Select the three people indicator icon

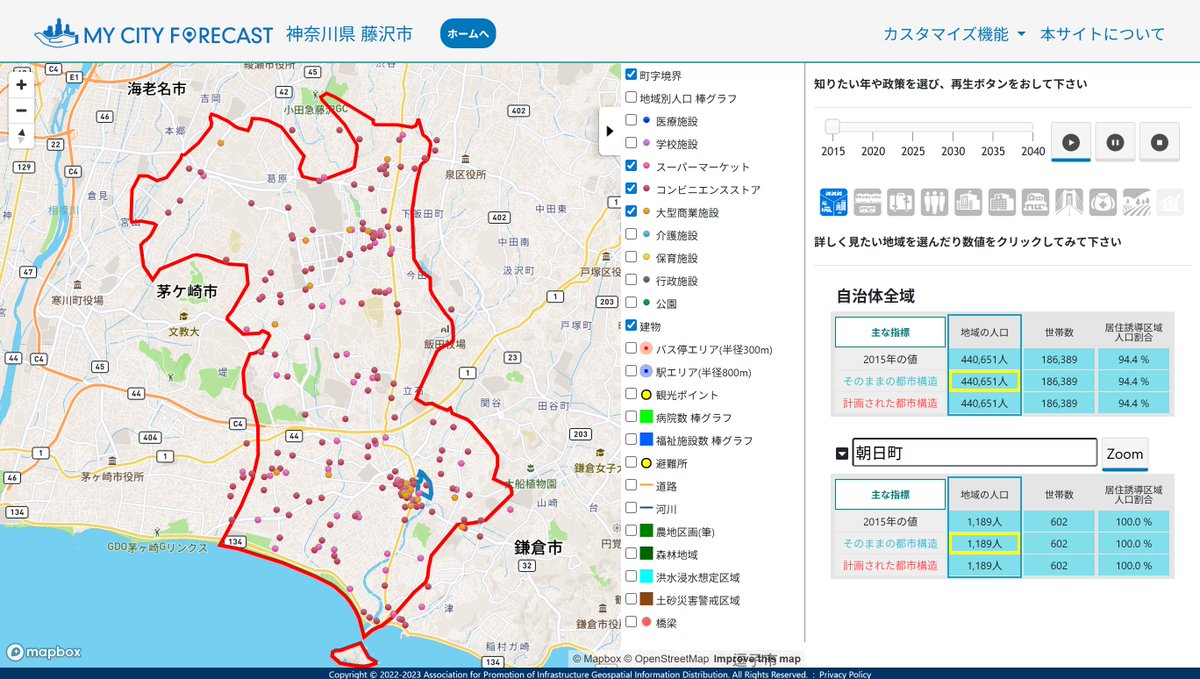(x=934, y=202)
